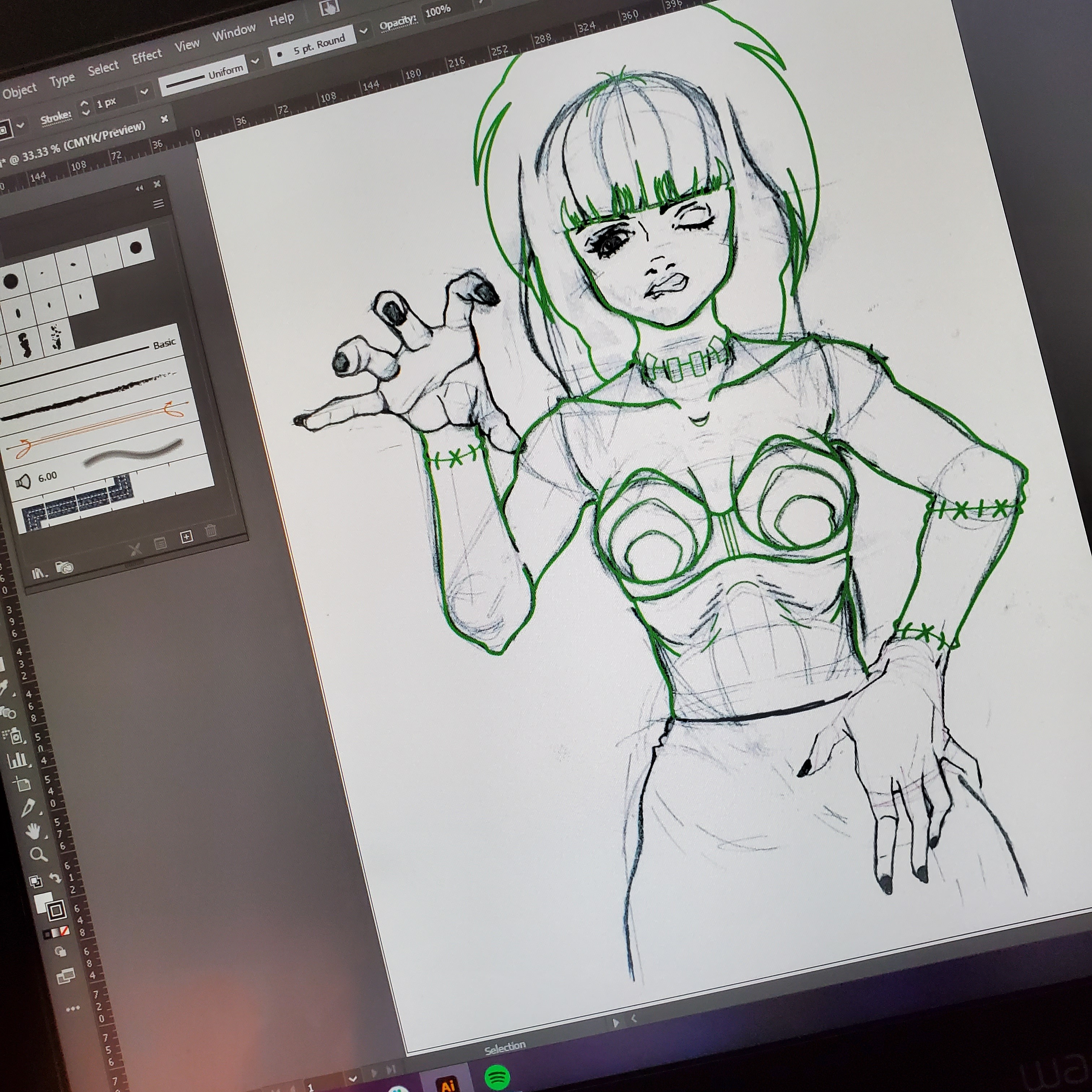Select the large round calligraphic brush at the right end of the first swatch row
Image resolution: width=1092 pixels, height=1092 pixels.
[136, 247]
